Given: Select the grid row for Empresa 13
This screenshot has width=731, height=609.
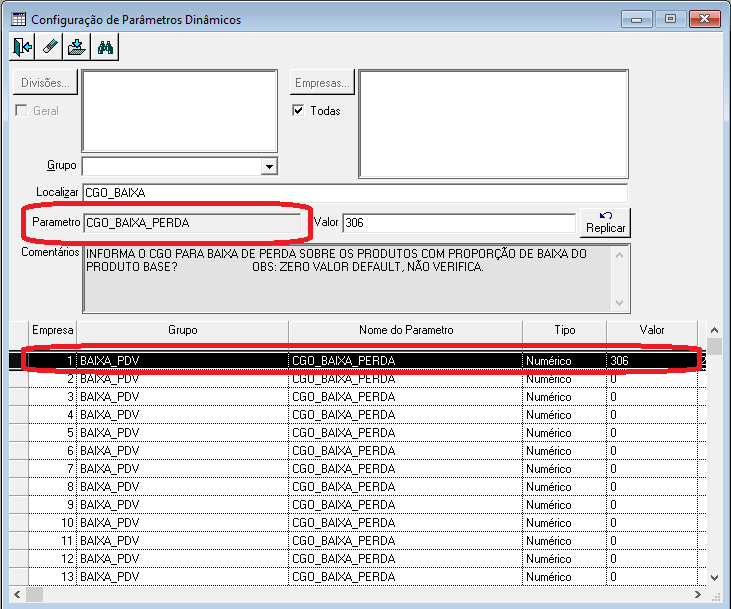Looking at the screenshot, I should click(x=358, y=576).
